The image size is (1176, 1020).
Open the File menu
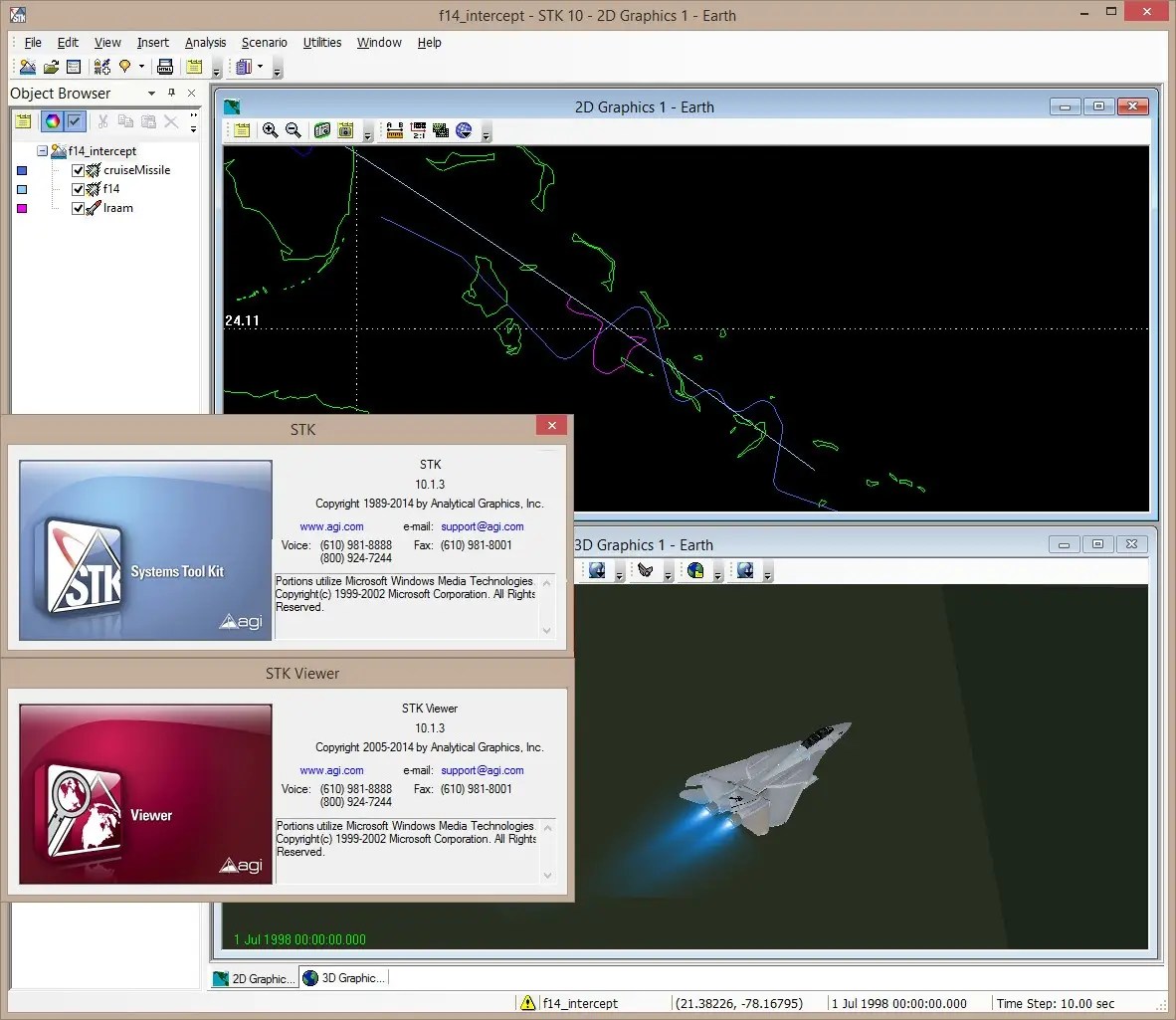33,43
